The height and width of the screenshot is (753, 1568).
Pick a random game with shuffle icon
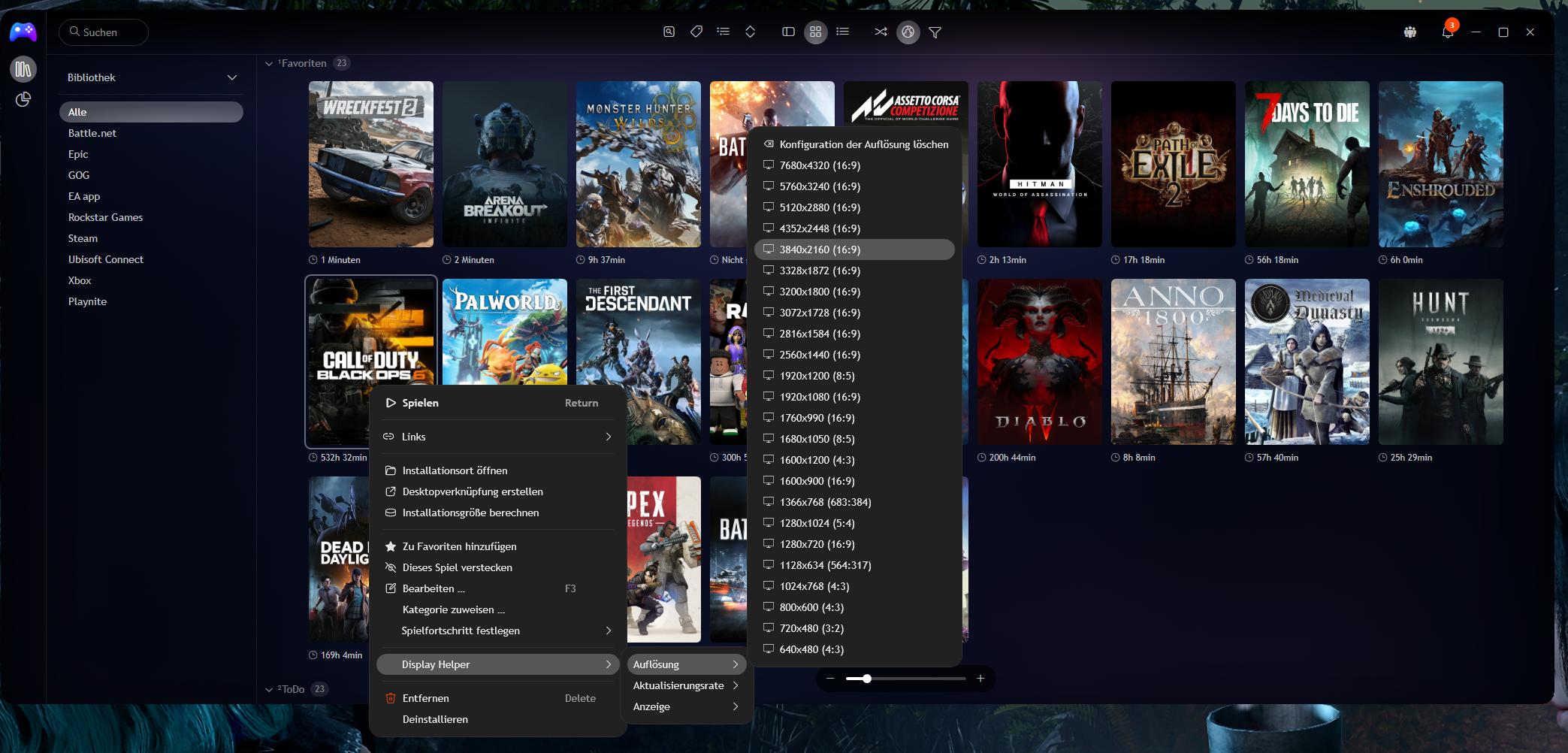point(881,32)
